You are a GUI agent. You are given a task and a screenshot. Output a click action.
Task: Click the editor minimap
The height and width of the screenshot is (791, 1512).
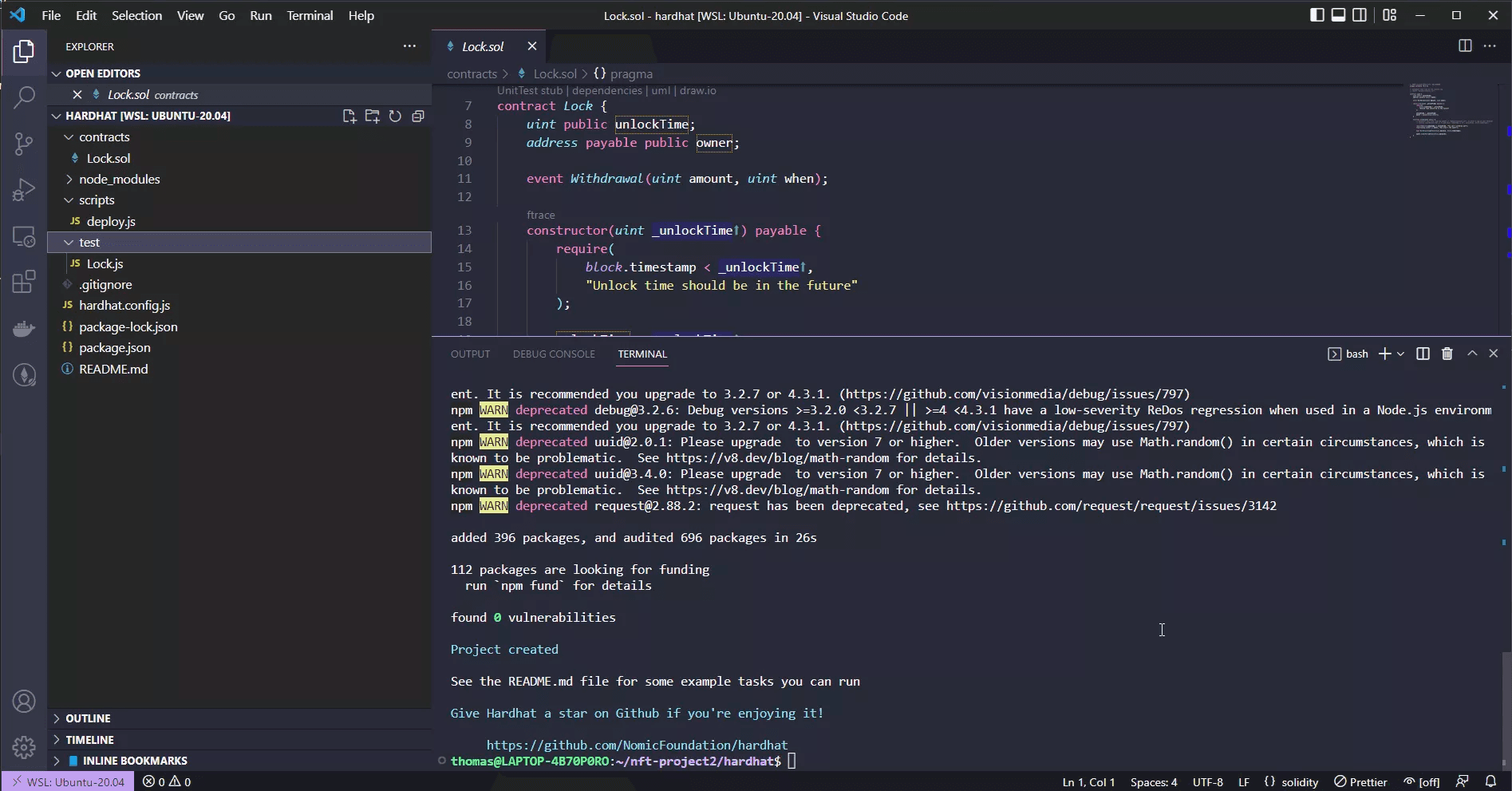(x=1451, y=112)
